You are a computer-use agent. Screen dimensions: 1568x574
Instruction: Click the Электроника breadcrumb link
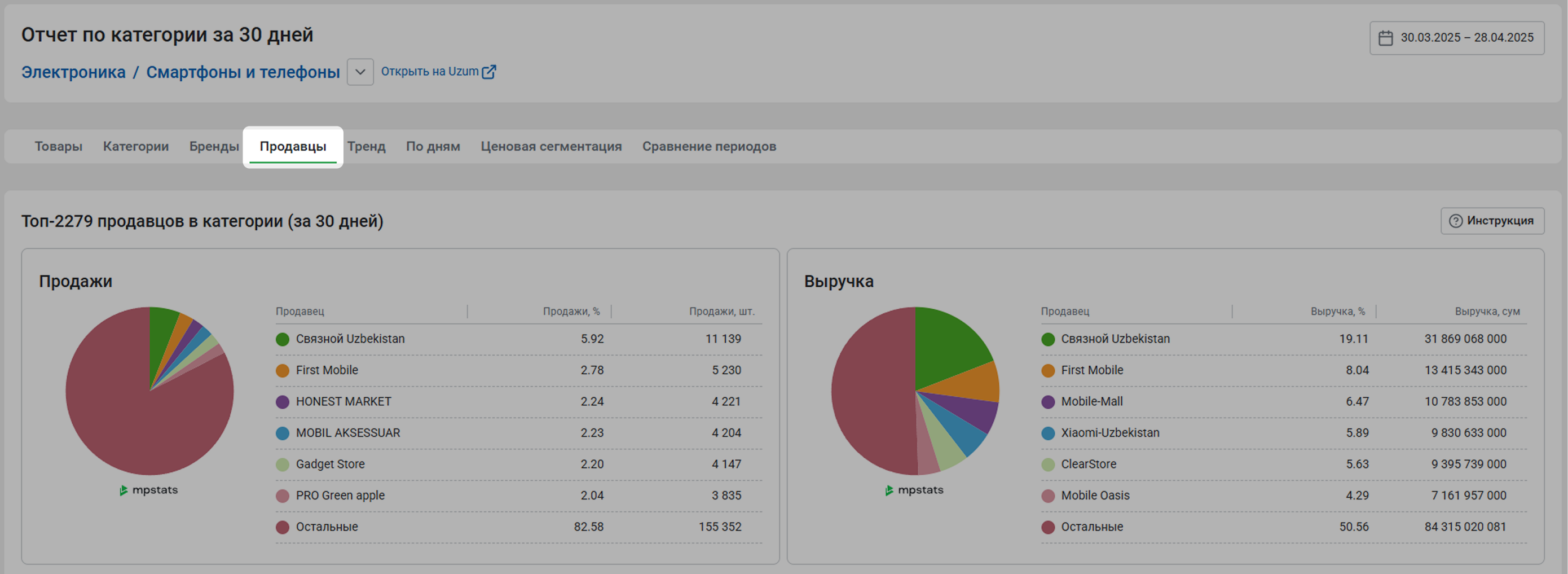click(x=73, y=72)
